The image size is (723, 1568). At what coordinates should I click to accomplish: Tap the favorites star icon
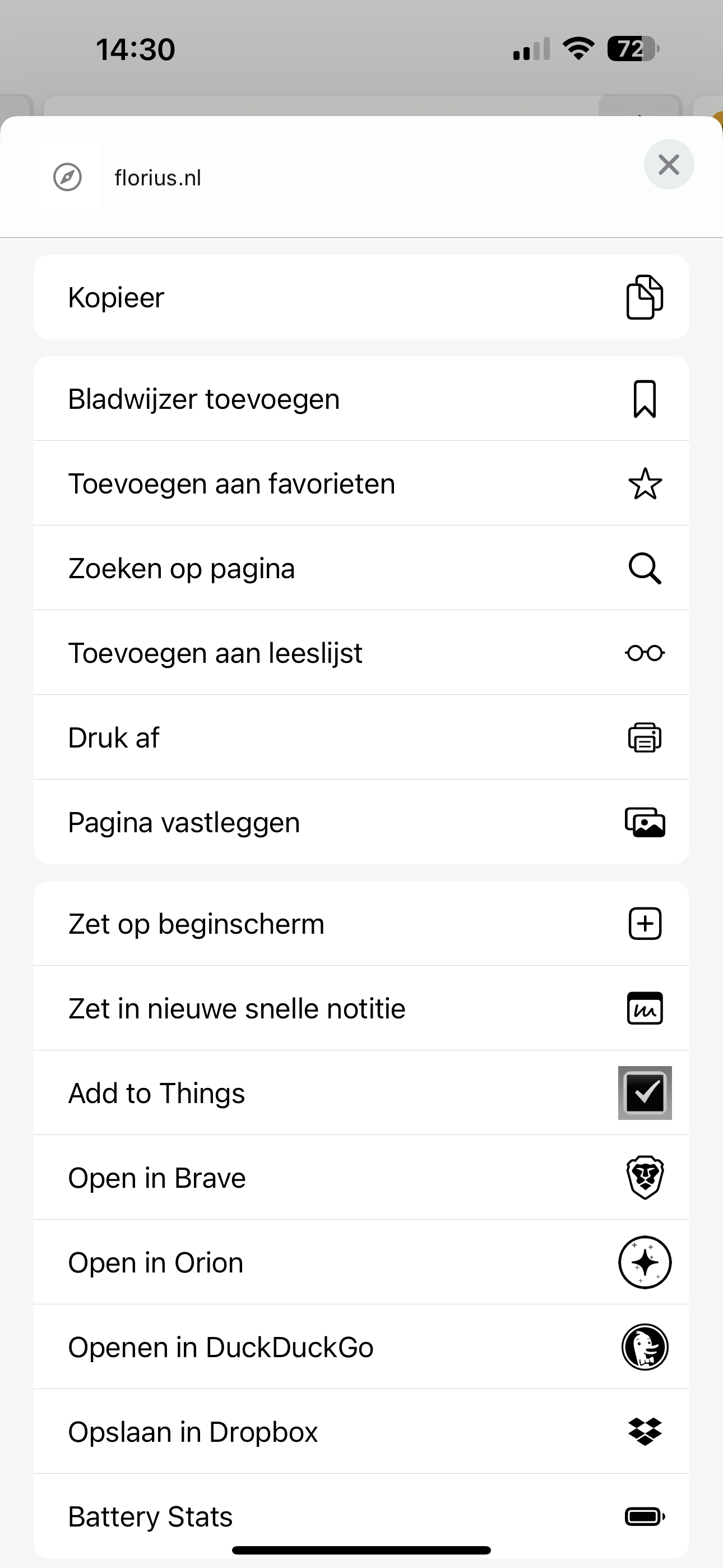[645, 484]
